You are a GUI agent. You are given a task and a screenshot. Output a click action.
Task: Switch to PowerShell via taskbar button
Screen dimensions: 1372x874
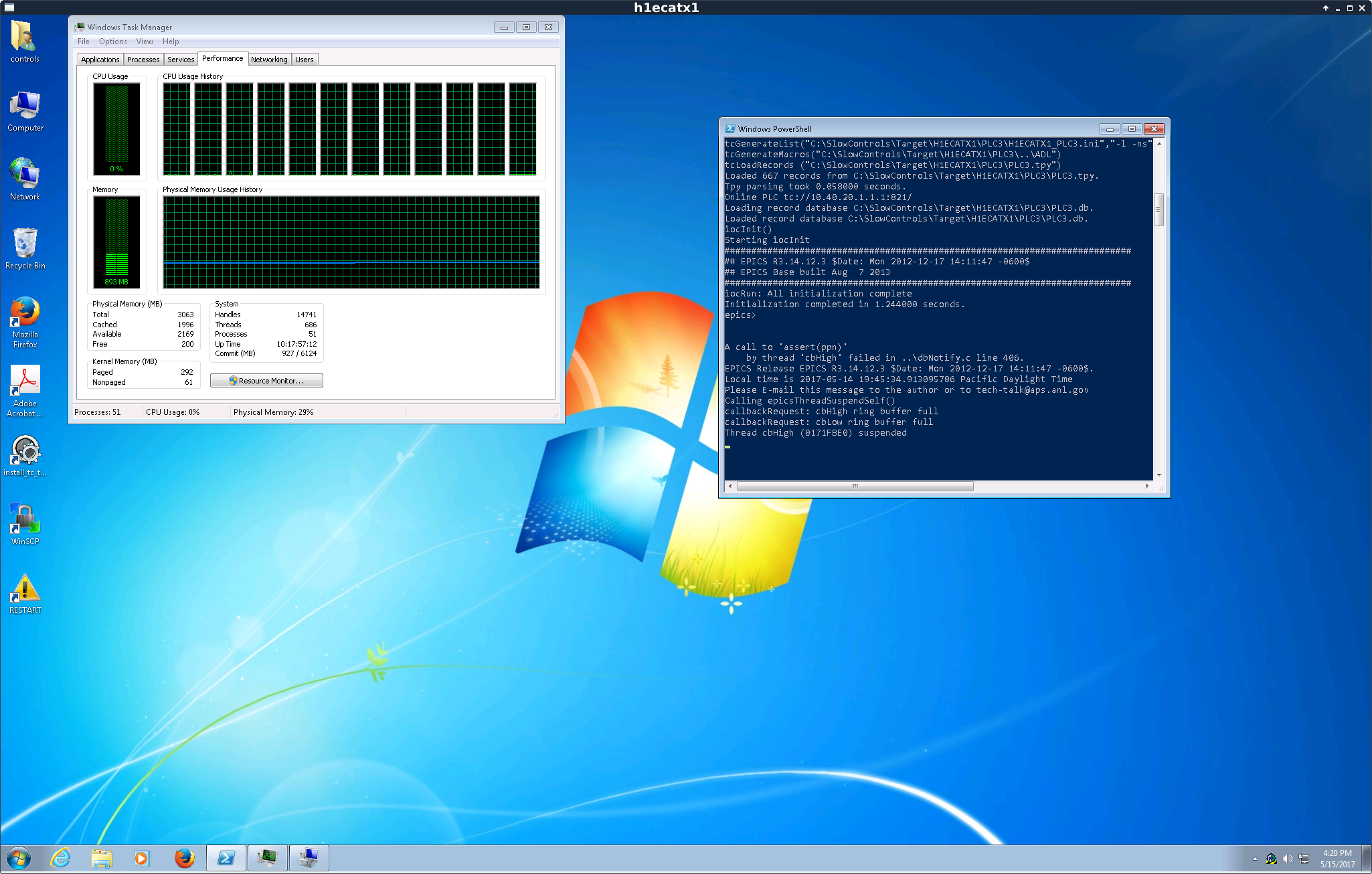pyautogui.click(x=226, y=858)
